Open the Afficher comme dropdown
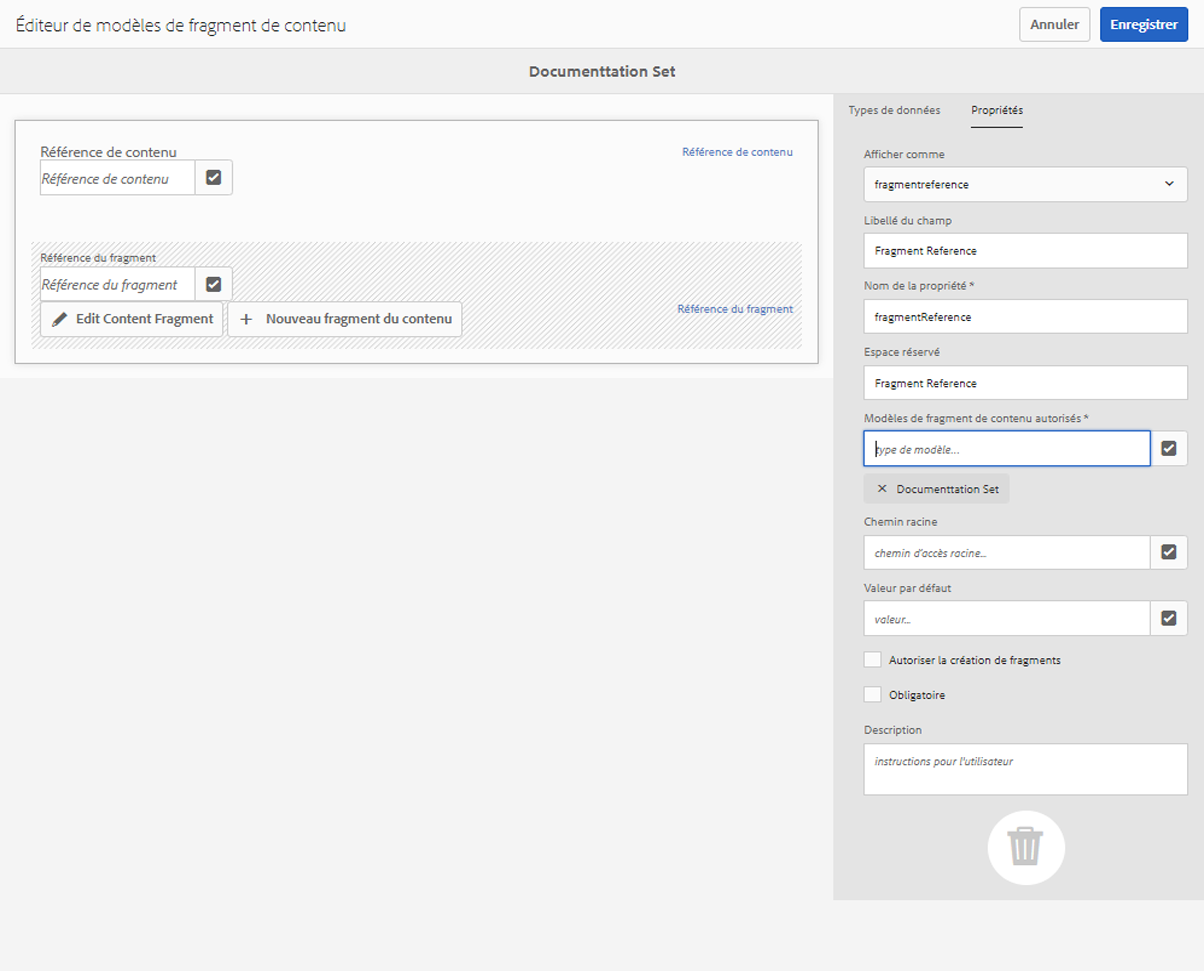The width and height of the screenshot is (1204, 971). 1025,184
